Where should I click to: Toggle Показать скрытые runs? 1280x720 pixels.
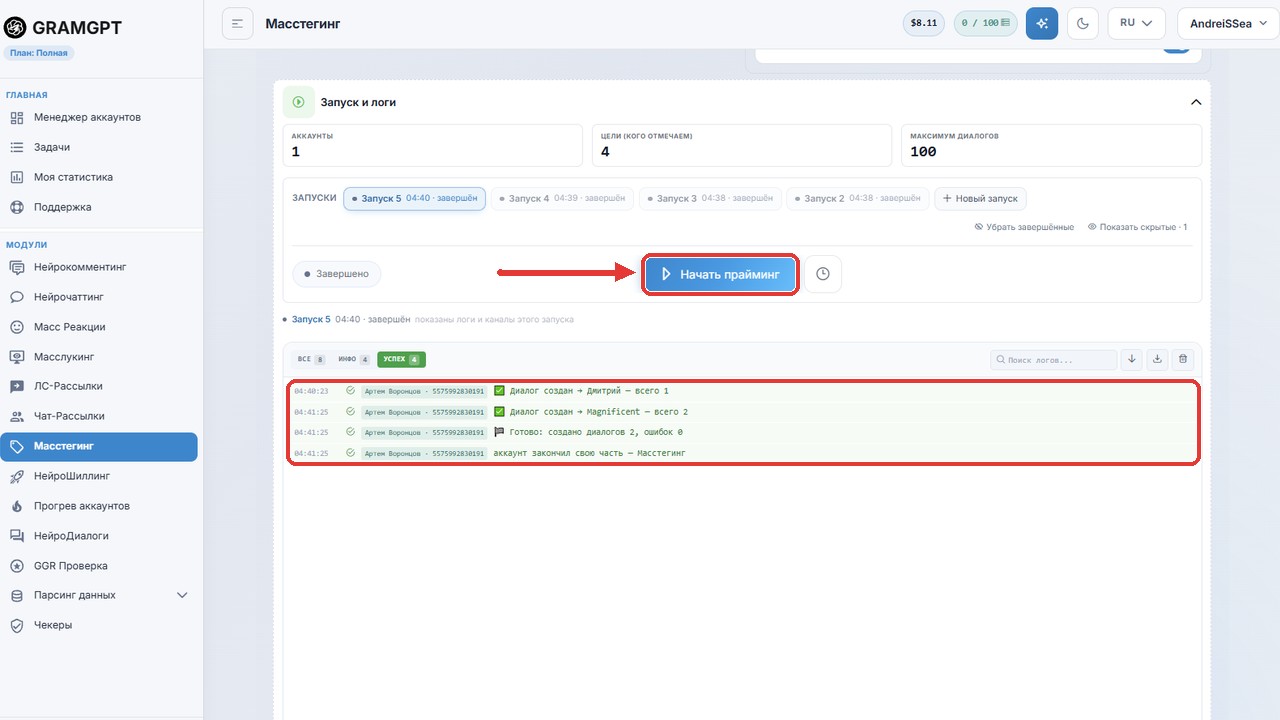tap(1138, 227)
